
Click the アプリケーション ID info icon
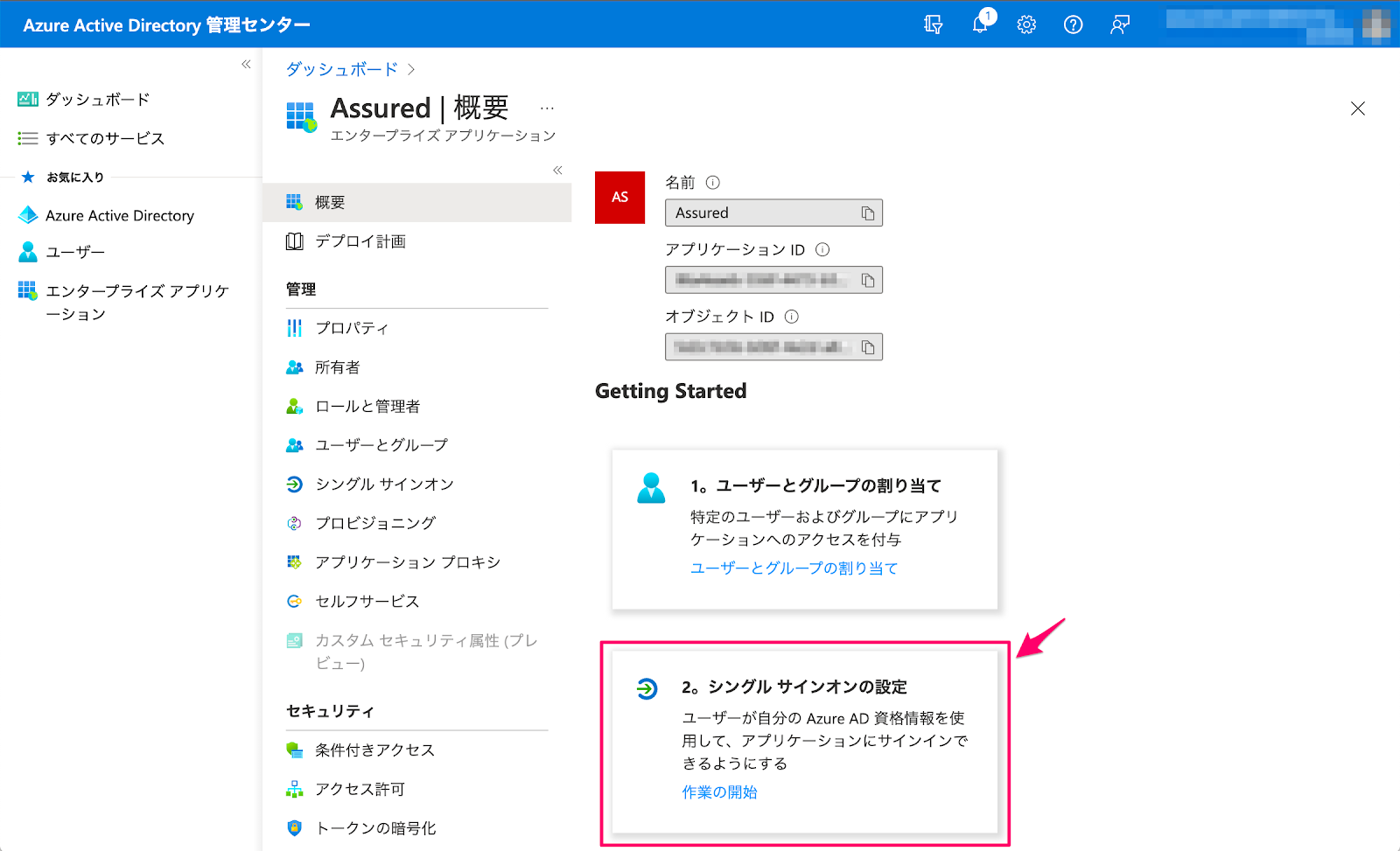point(822,249)
